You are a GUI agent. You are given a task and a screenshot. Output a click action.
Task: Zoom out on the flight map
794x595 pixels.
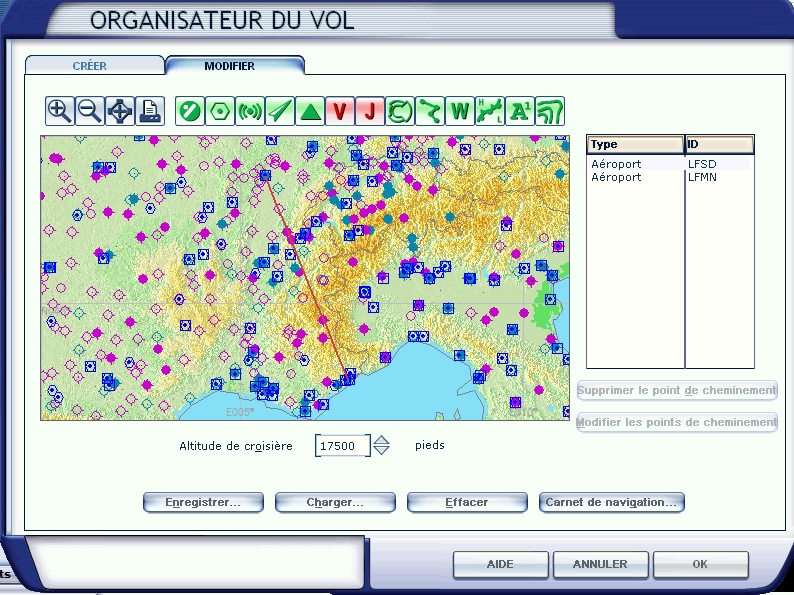90,111
